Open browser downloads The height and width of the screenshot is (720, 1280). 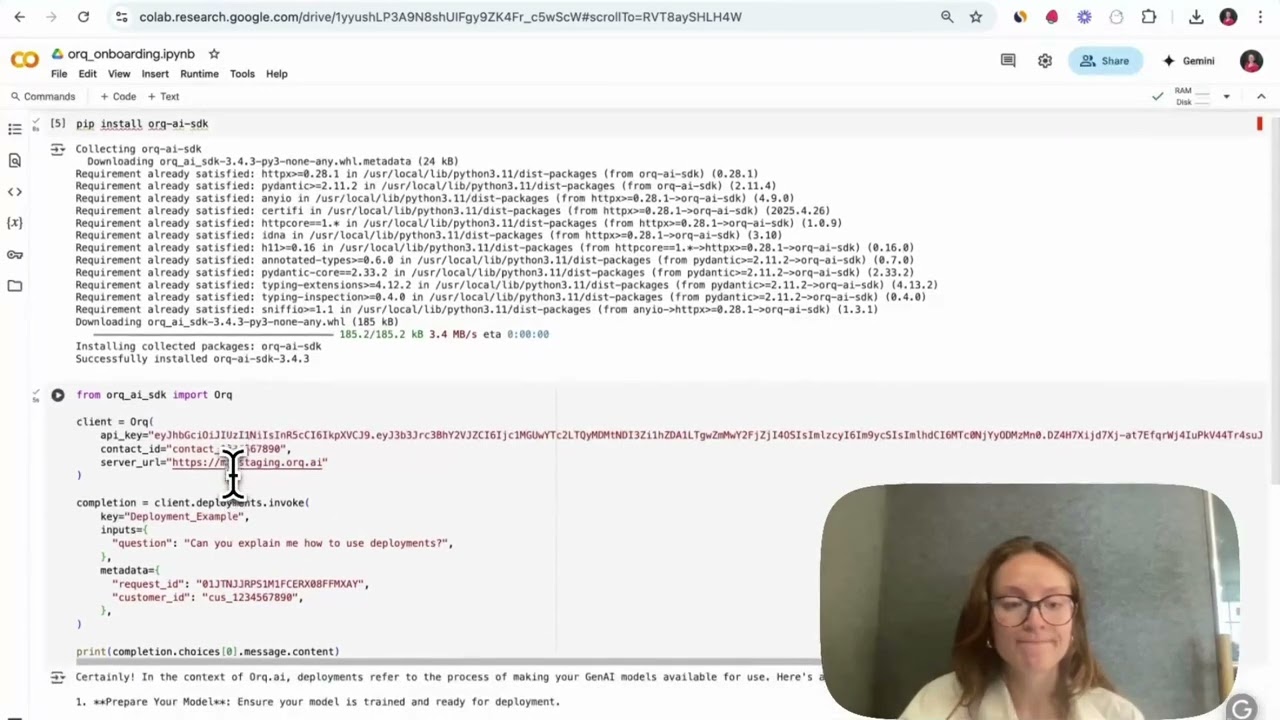(x=1196, y=17)
